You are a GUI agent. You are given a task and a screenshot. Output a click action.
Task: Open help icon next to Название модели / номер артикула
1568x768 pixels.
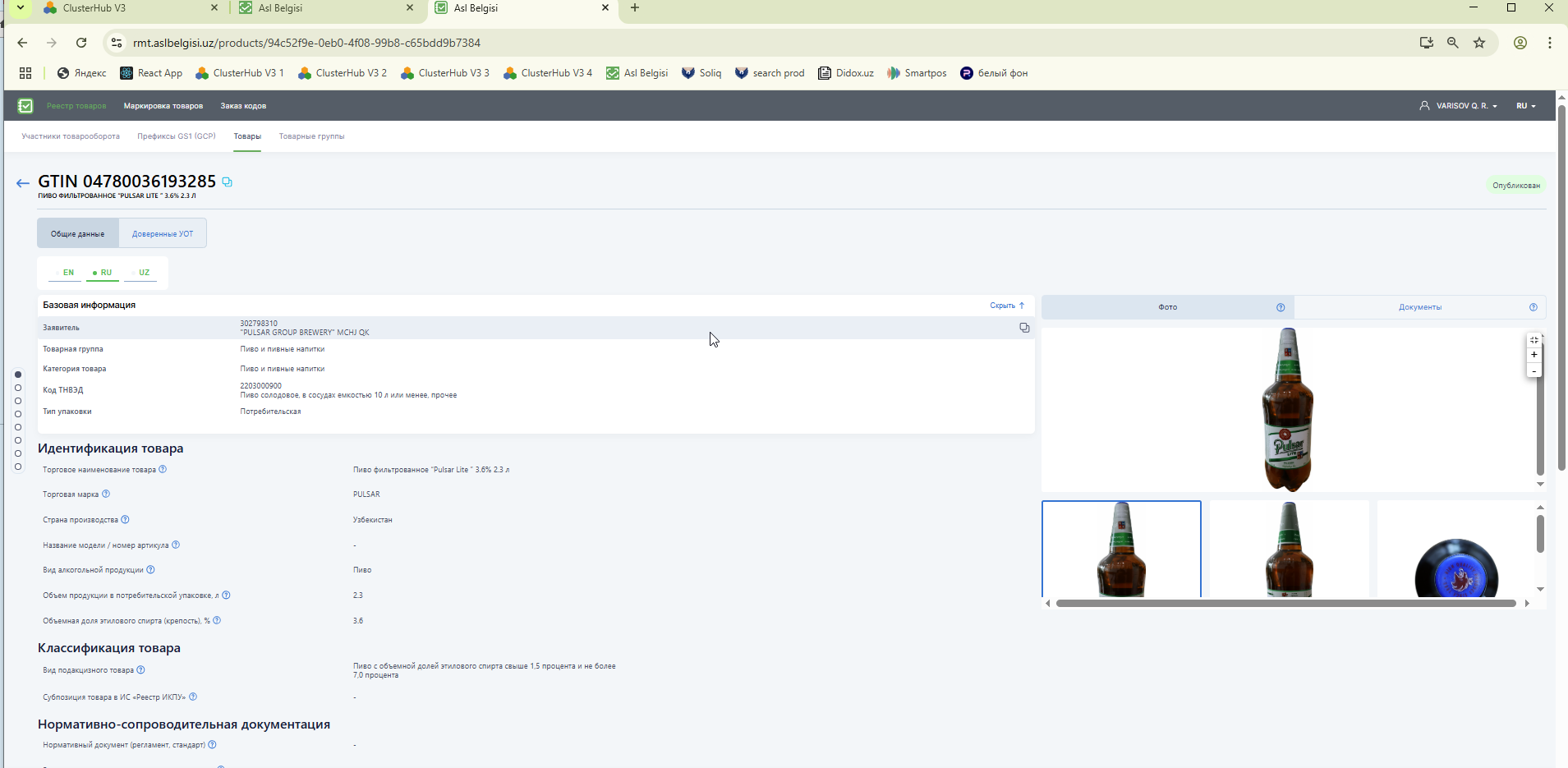tap(176, 545)
